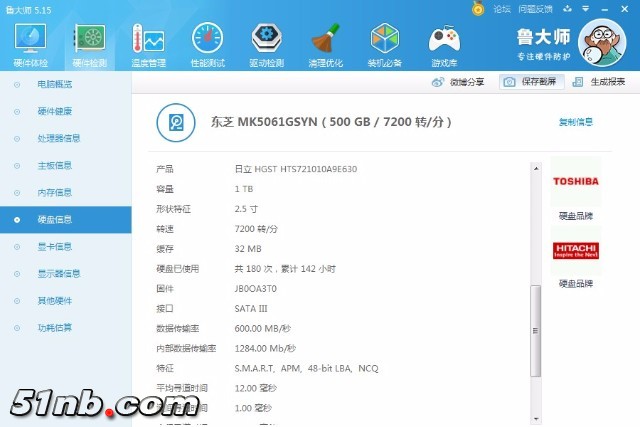Screen dimensions: 640x427
Task: Minimize the 鲁大师 window
Action: [x=604, y=9]
